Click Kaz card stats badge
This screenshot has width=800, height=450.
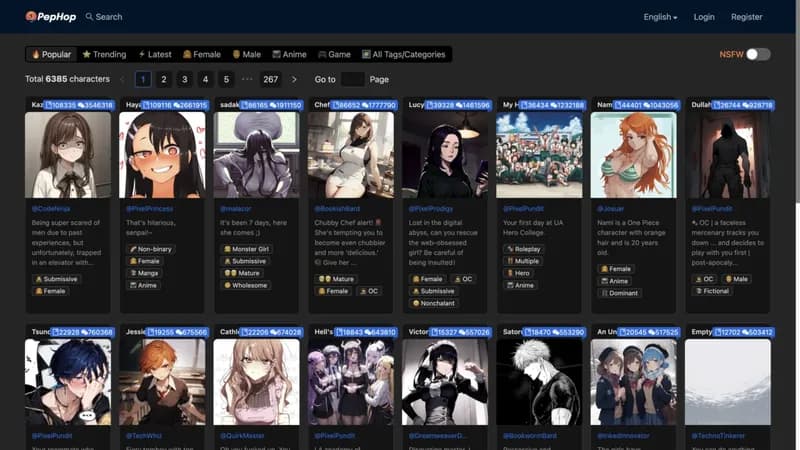click(79, 105)
